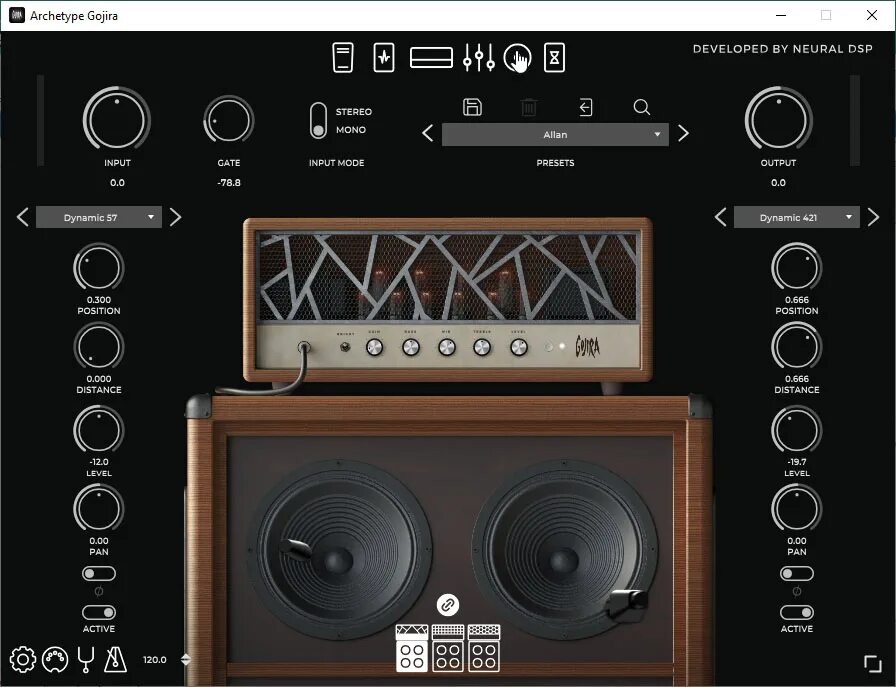This screenshot has width=896, height=687.
Task: Click the window resize corner icon
Action: [873, 664]
